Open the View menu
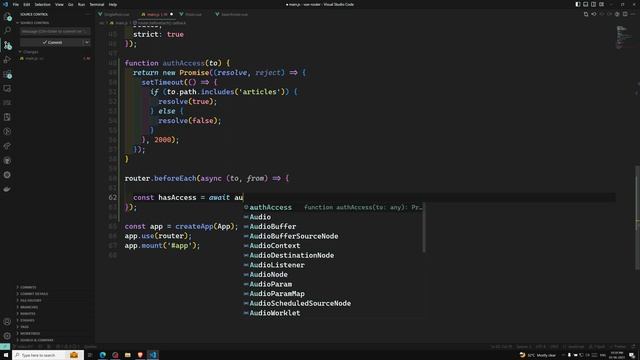The width and height of the screenshot is (640, 360). tap(59, 4)
